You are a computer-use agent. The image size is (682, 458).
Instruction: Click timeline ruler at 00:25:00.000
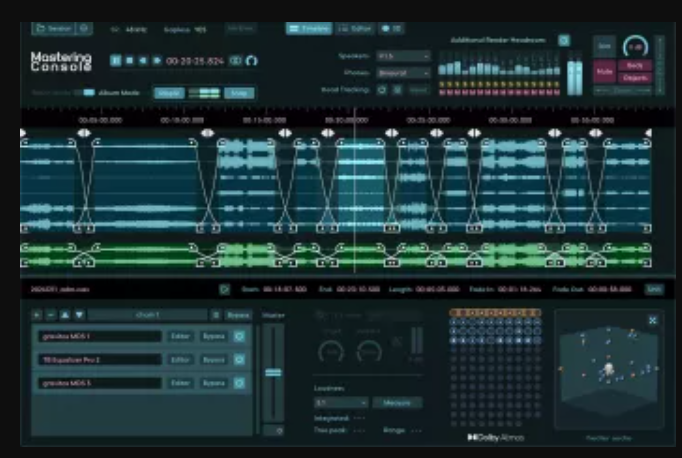coord(428,120)
